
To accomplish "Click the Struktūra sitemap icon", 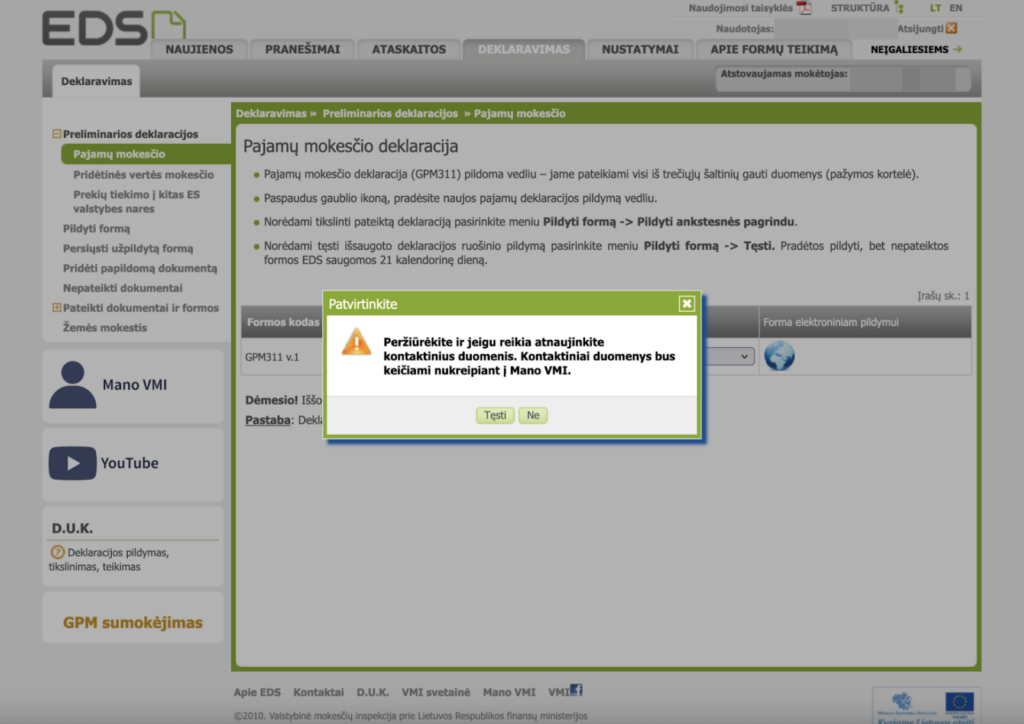I will coord(899,8).
